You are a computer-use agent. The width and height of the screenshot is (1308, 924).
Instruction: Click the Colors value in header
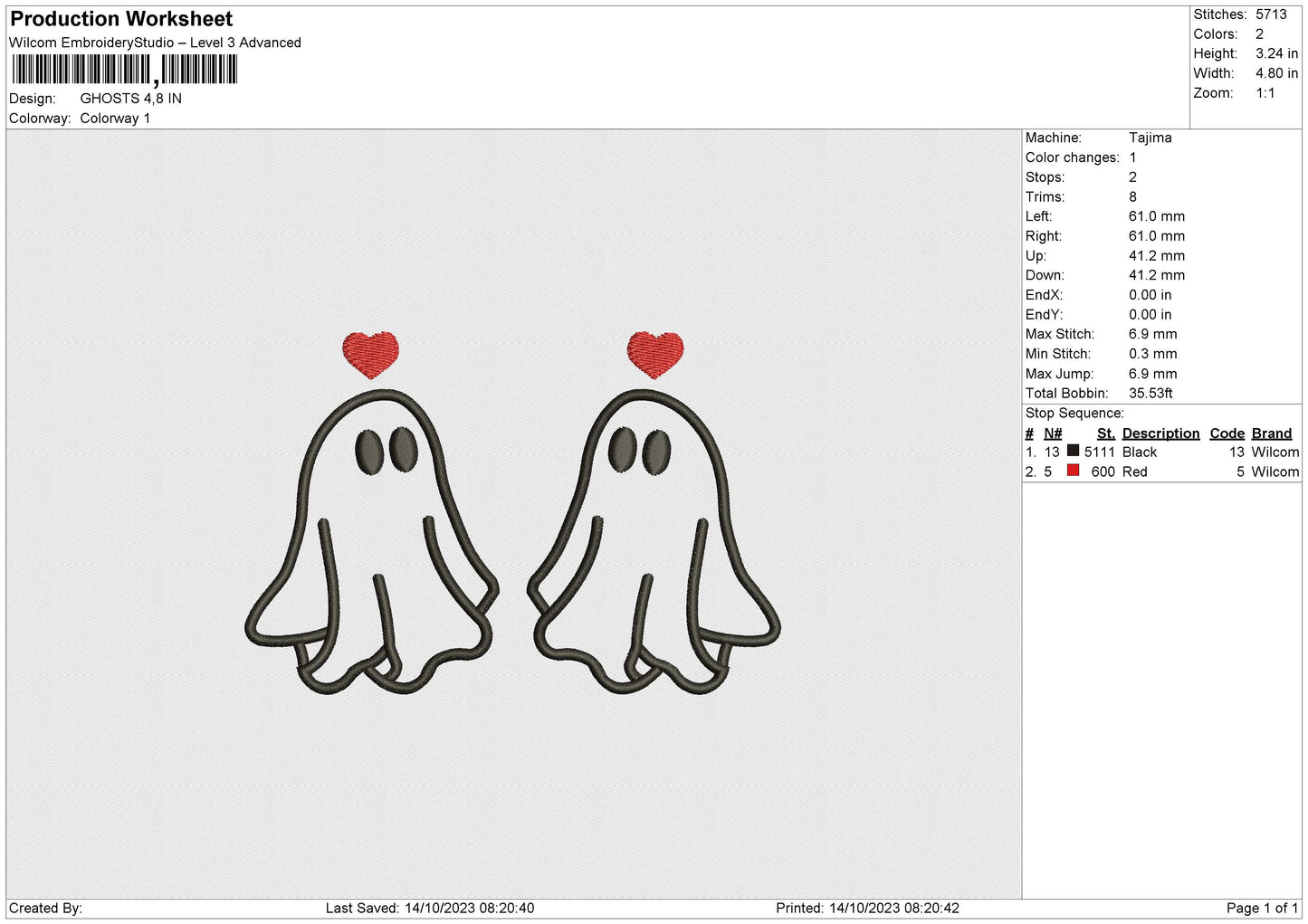click(1259, 34)
